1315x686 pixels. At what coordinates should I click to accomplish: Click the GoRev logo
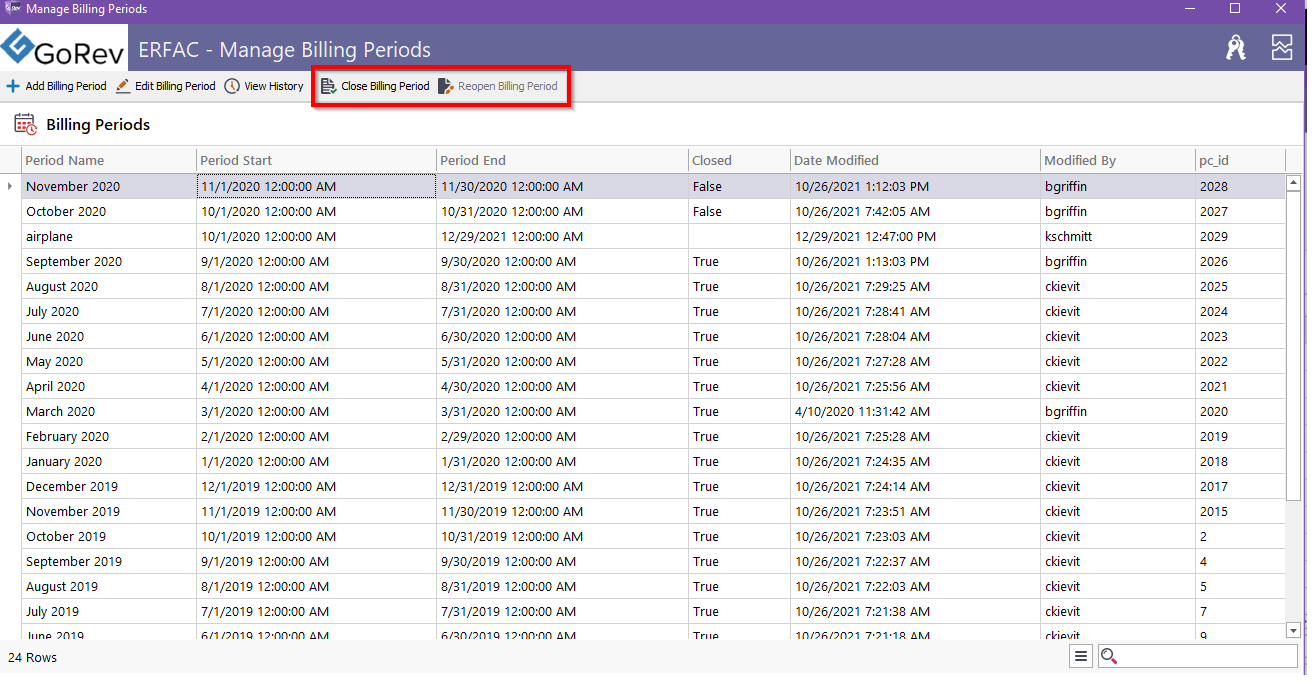click(64, 48)
